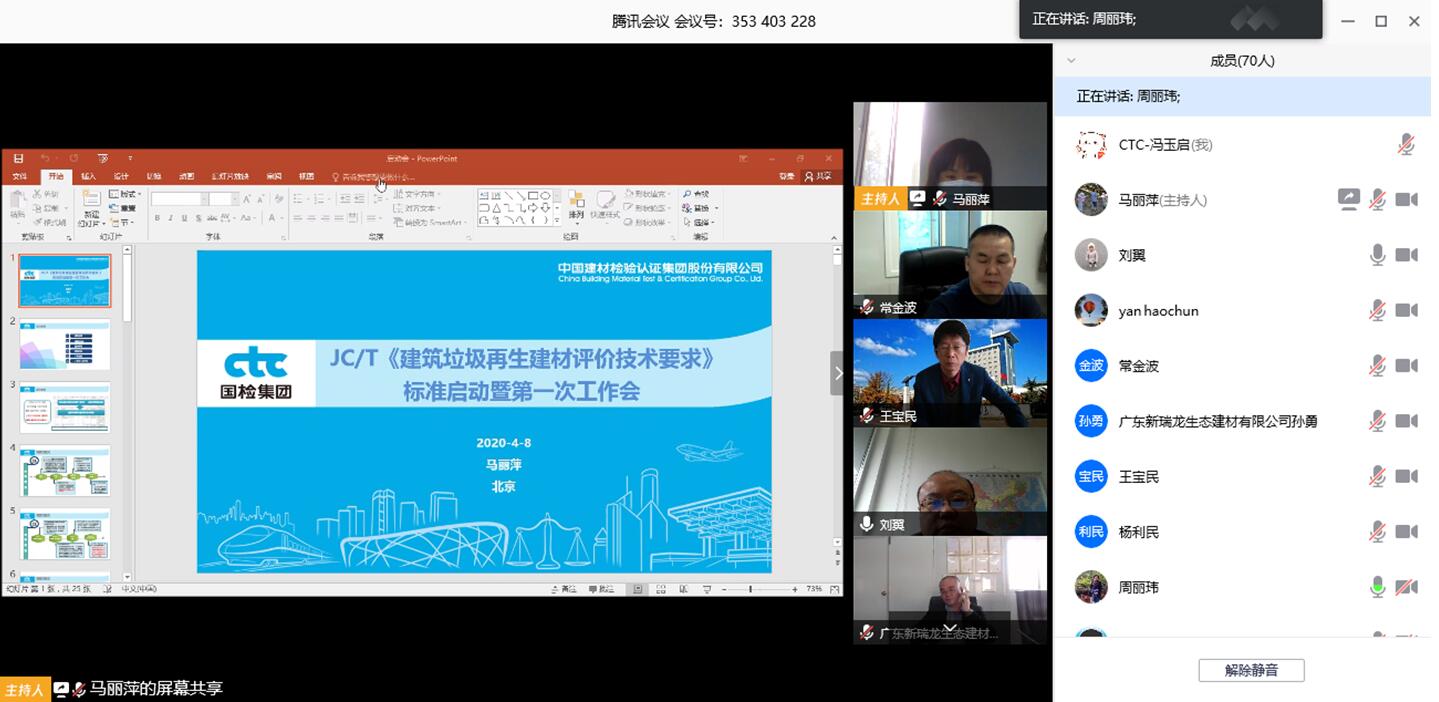This screenshot has width=1439, height=702.
Task: Start slideshow from status bar icon
Action: coord(706,589)
